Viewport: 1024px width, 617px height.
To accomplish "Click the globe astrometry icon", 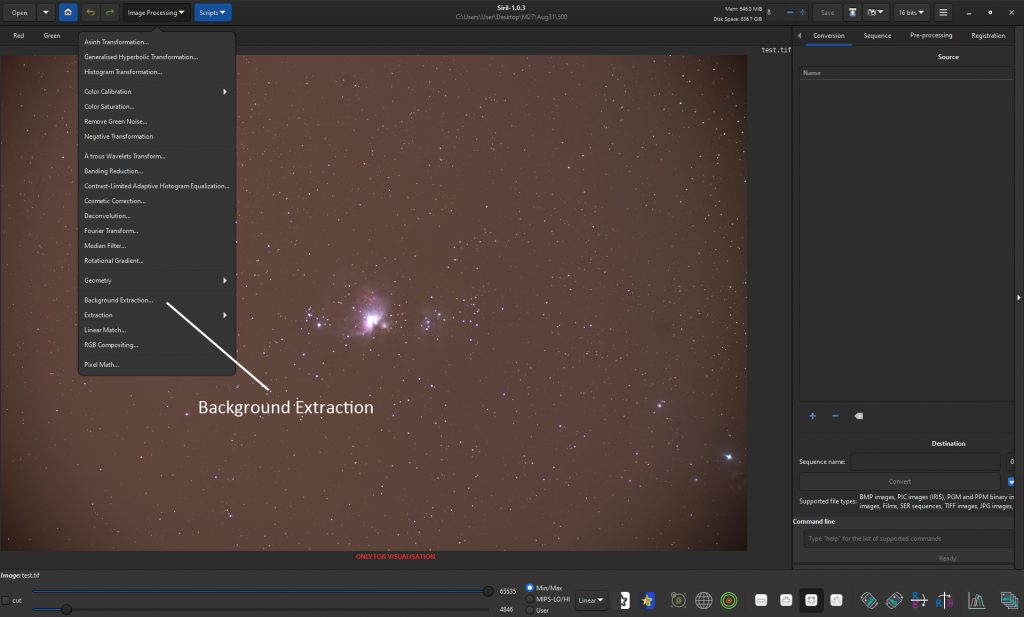I will click(x=704, y=600).
